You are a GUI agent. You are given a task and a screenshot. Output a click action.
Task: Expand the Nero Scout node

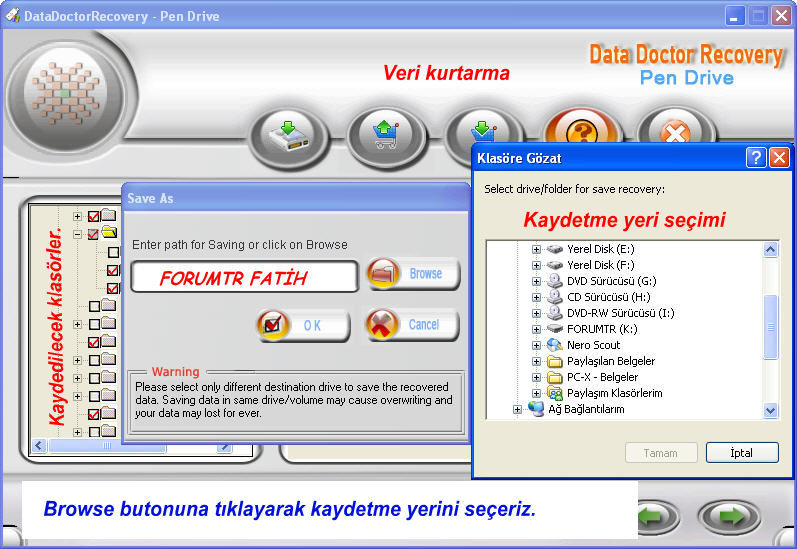(536, 345)
